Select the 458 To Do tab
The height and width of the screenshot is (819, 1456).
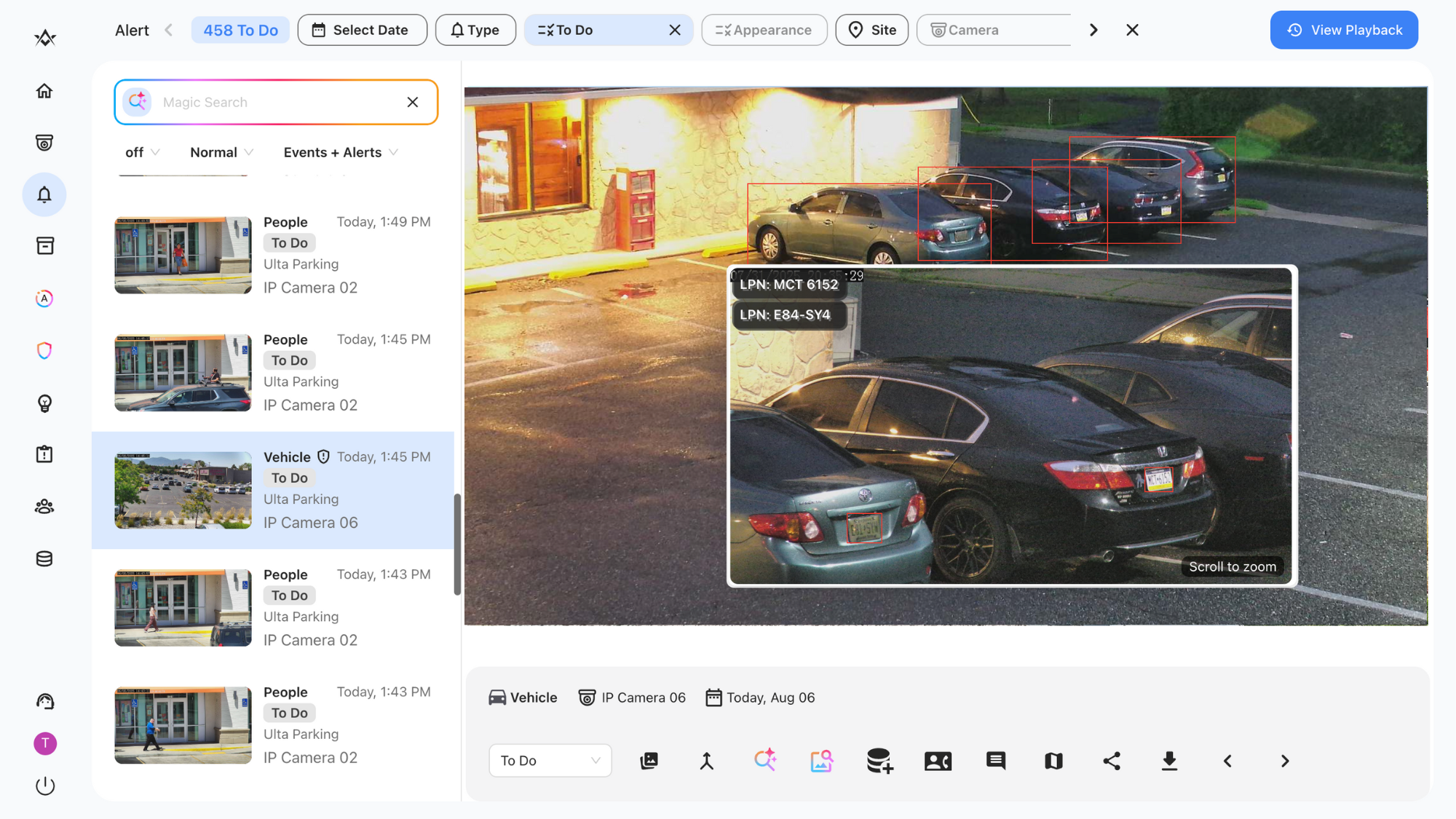click(x=240, y=30)
